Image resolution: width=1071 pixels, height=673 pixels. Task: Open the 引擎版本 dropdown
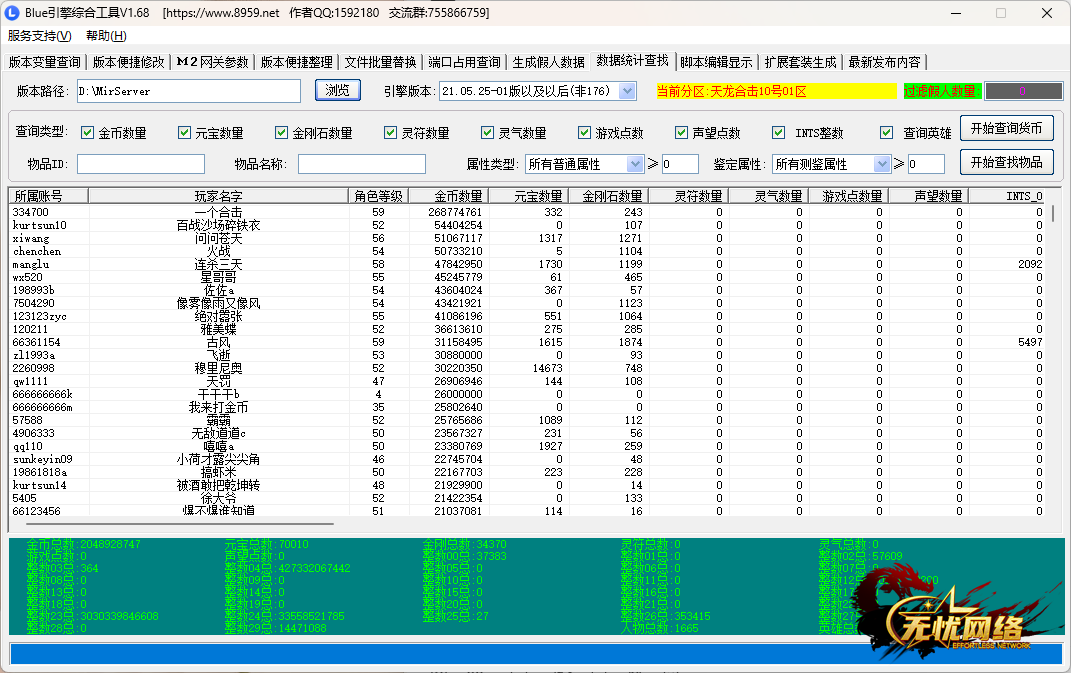[627, 91]
